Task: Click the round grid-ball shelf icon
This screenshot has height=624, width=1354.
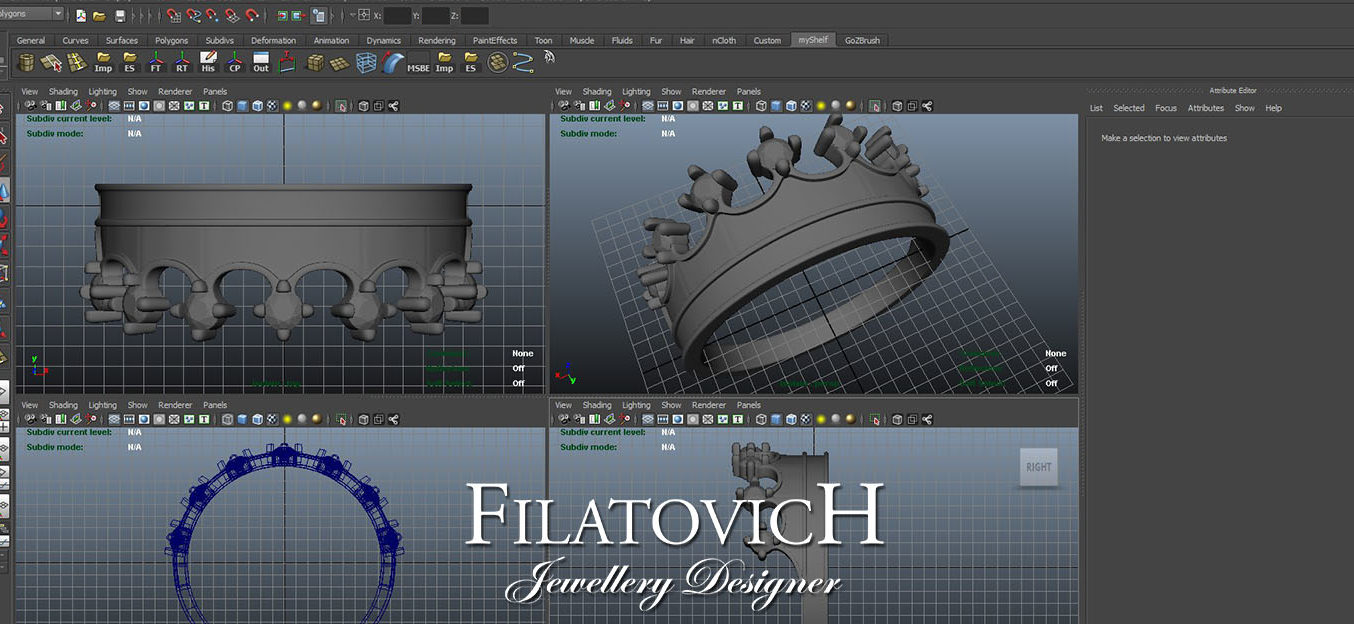Action: point(497,62)
